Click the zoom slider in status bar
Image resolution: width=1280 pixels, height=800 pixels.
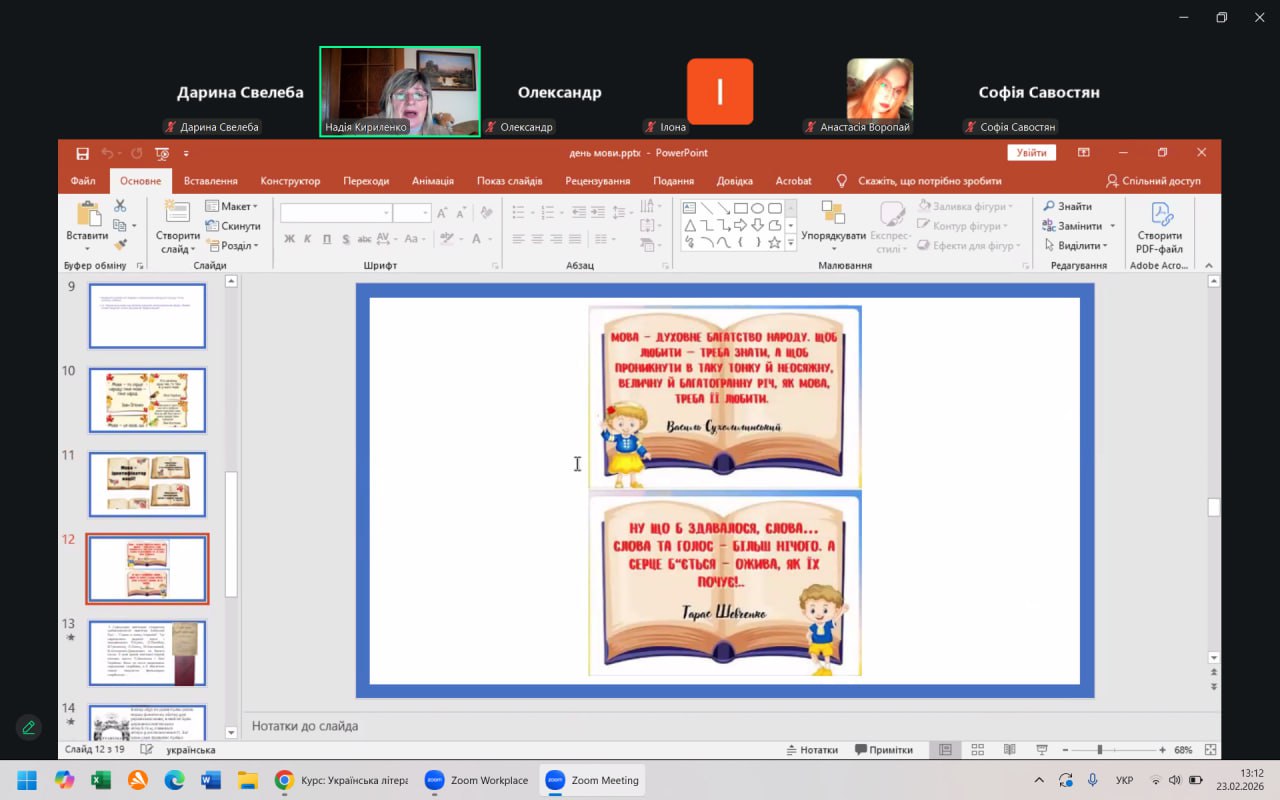tap(1099, 750)
